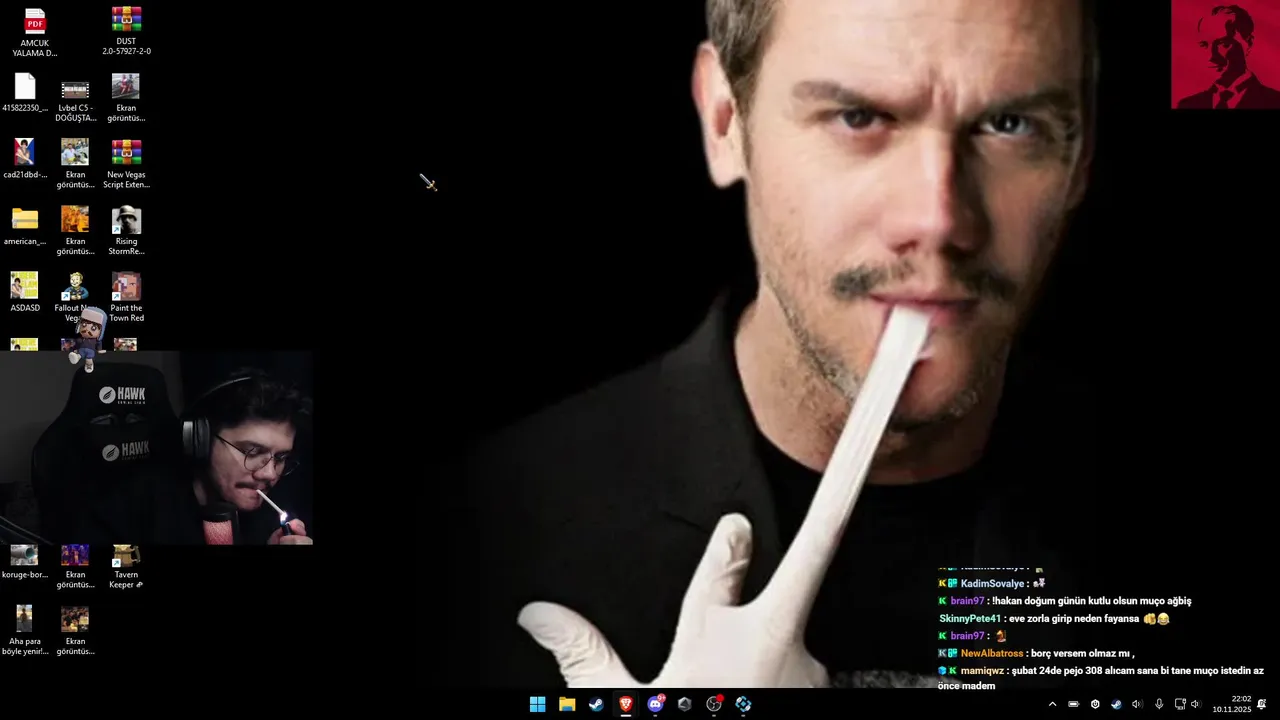The height and width of the screenshot is (720, 1280).
Task: Launch Steam from the taskbar
Action: 596,704
